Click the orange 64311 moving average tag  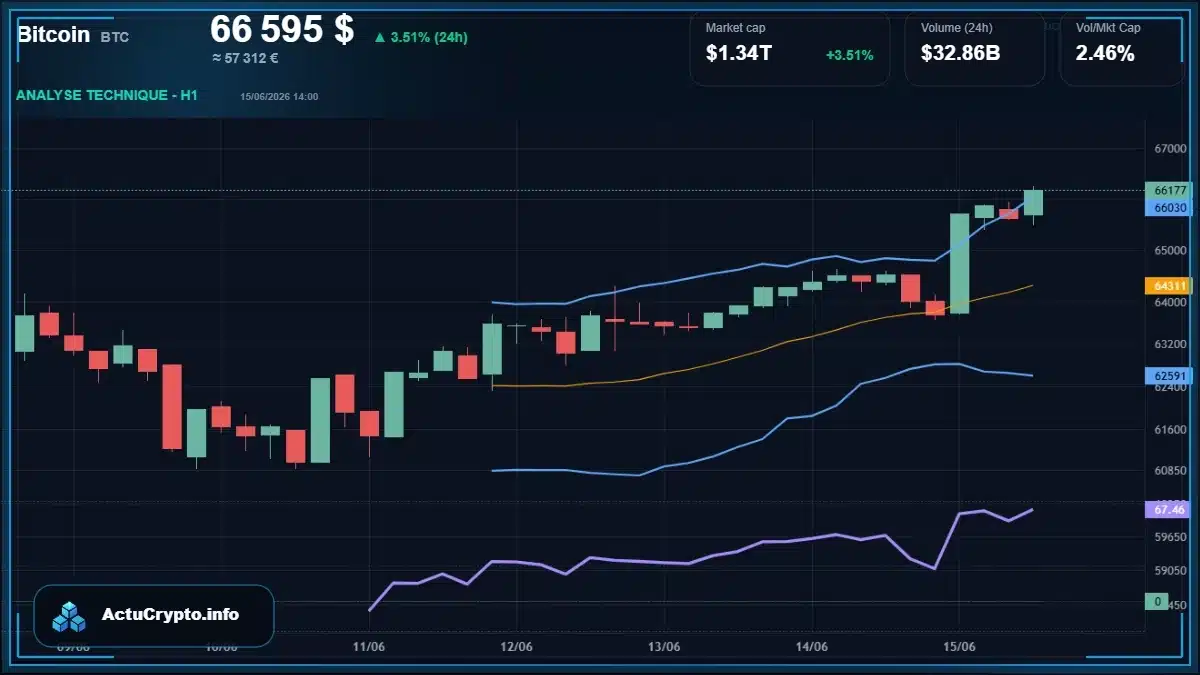tap(1167, 286)
